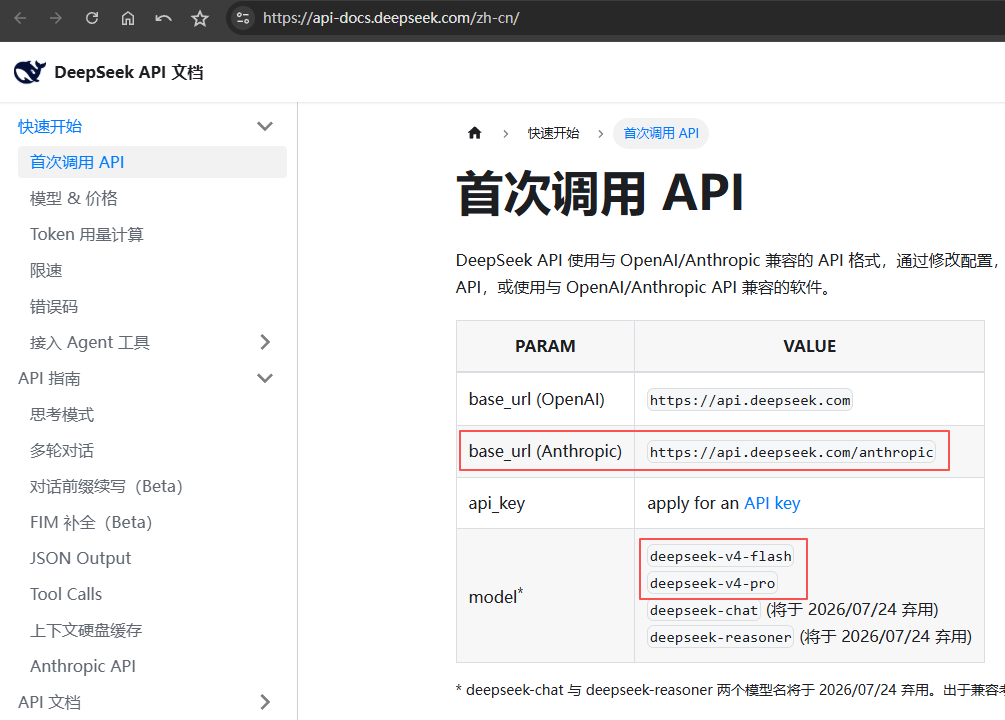The width and height of the screenshot is (1005, 720).
Task: Click the https://api.deepseek.com value
Action: click(x=750, y=400)
